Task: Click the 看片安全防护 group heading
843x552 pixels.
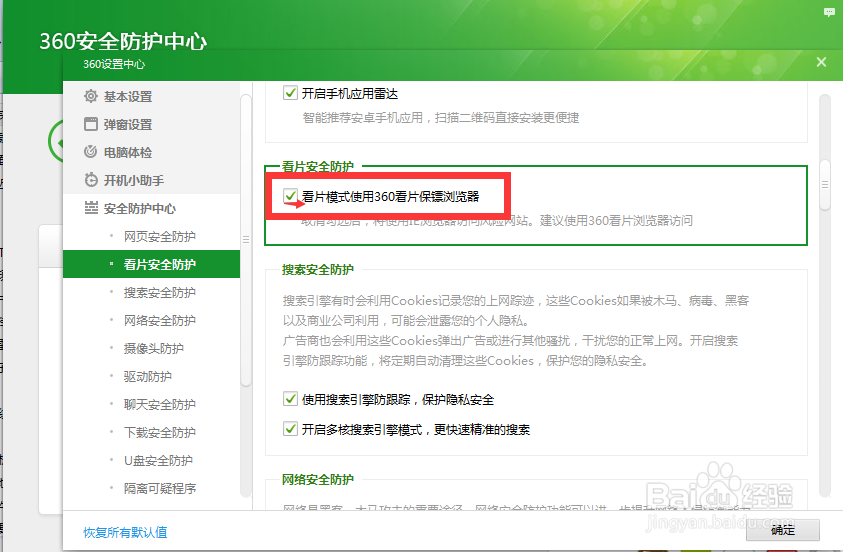Action: 318,166
